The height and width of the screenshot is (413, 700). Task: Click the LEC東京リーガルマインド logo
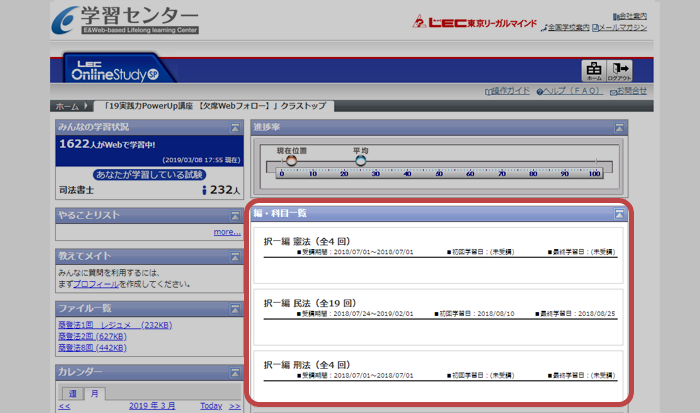[x=475, y=22]
